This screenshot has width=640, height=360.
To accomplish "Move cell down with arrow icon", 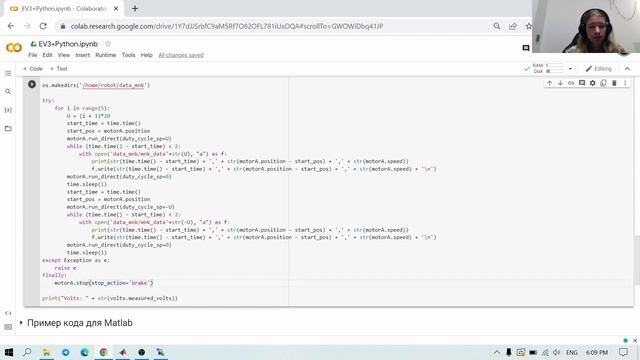I will [560, 83].
